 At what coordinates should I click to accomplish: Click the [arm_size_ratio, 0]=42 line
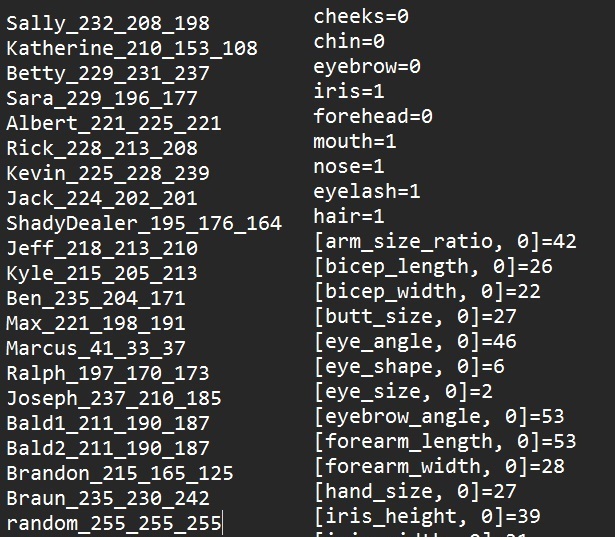coord(445,242)
